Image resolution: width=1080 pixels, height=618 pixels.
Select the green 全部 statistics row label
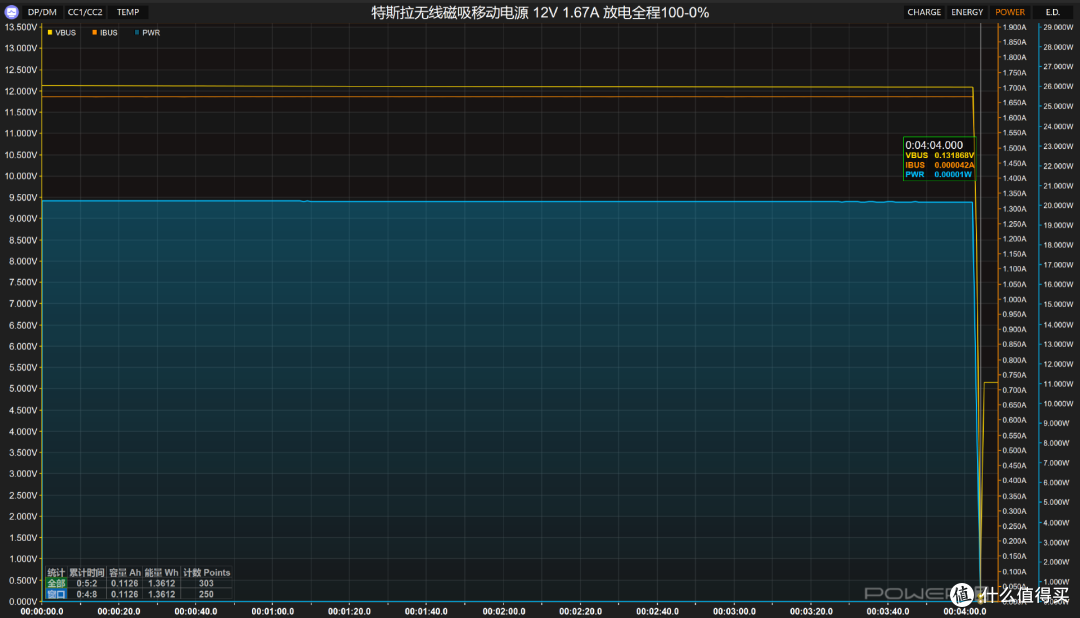pos(56,583)
